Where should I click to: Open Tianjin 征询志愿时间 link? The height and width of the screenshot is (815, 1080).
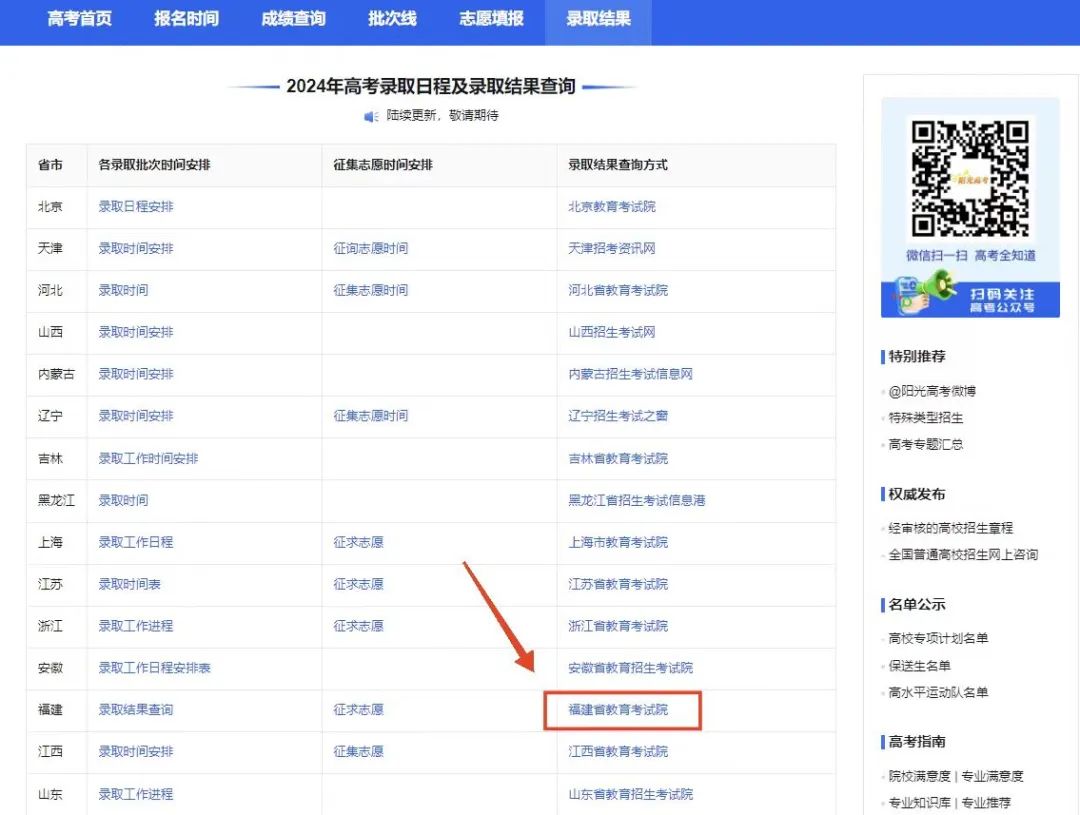pos(371,249)
